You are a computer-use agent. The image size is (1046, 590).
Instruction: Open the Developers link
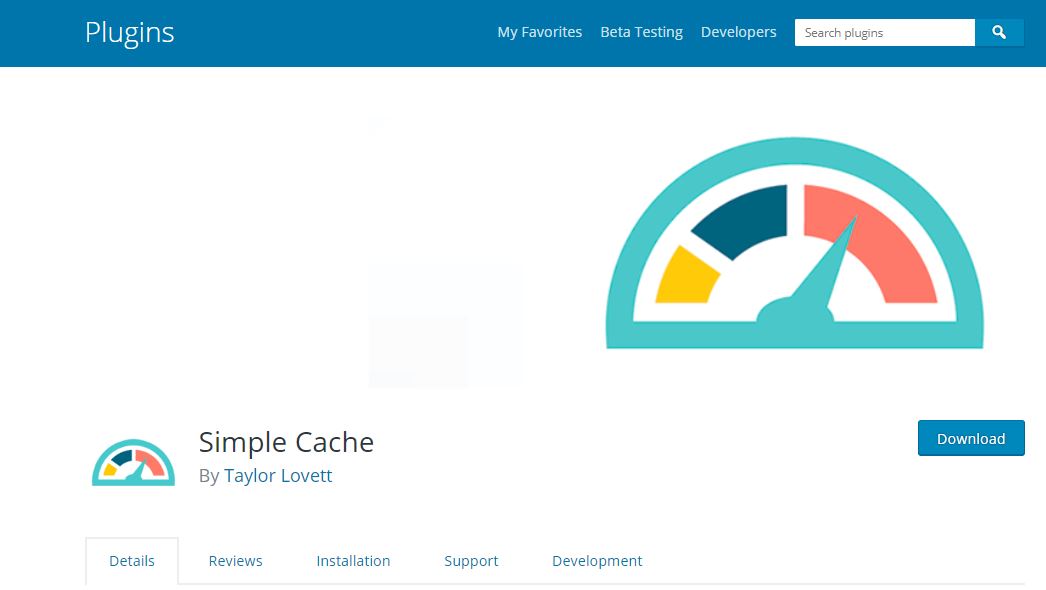coord(738,32)
